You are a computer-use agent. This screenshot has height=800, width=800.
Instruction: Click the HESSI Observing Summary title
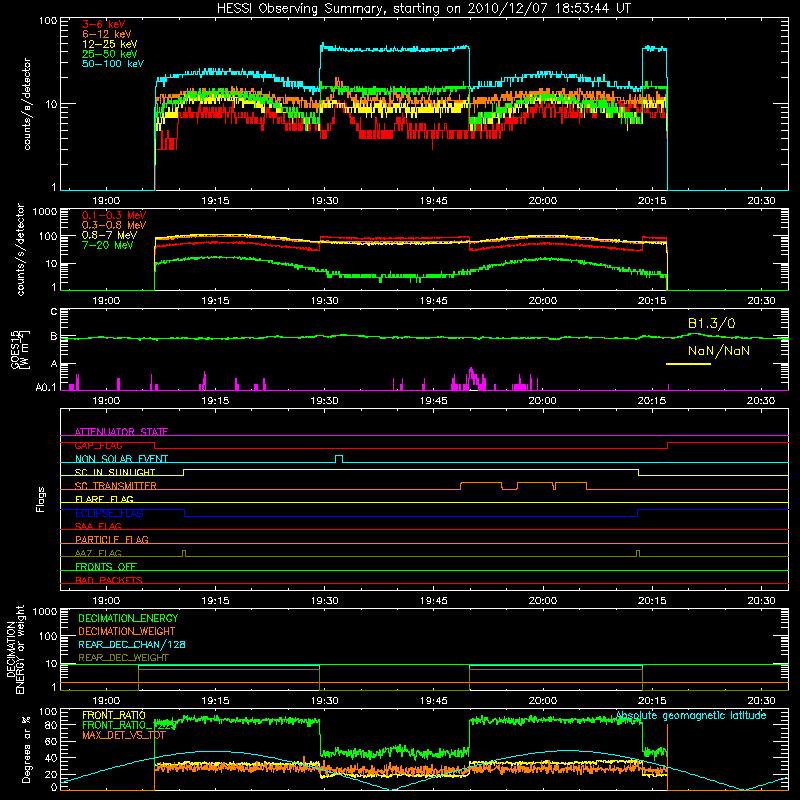424,8
